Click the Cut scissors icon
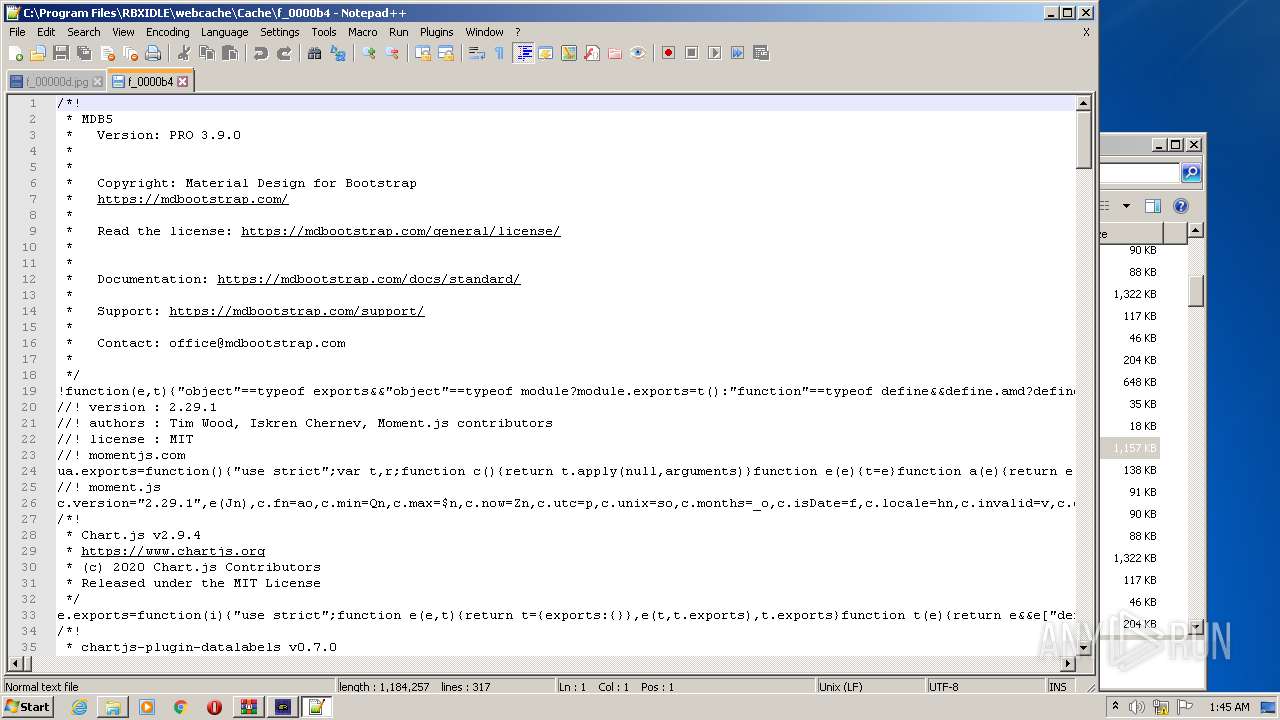 183,53
